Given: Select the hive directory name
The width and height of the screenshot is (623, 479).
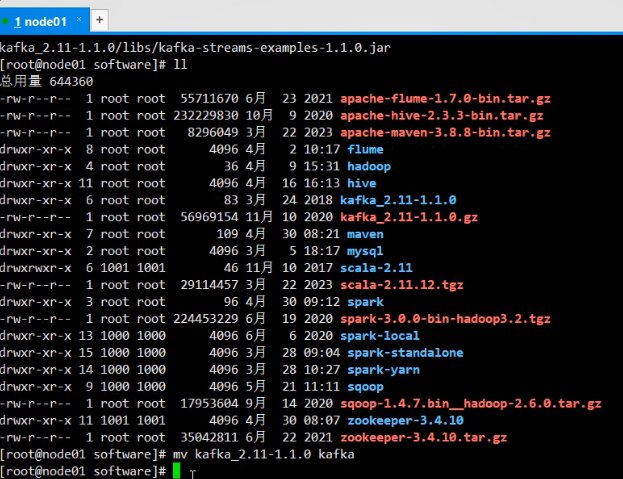Looking at the screenshot, I should click(x=362, y=183).
